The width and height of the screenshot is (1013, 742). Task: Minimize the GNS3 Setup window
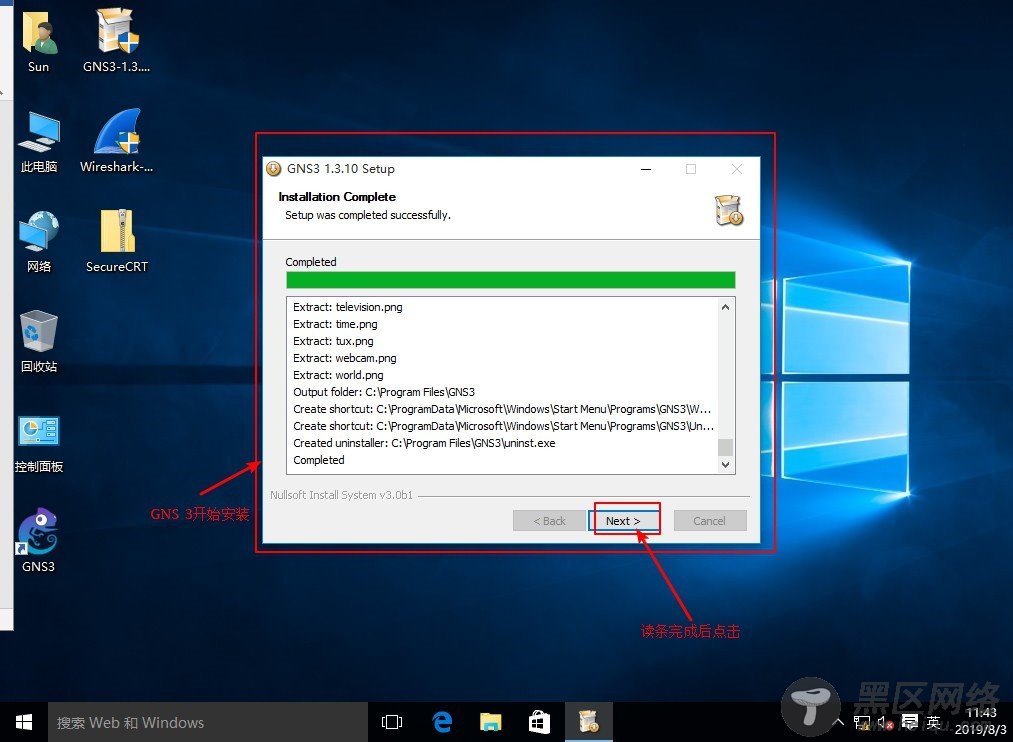(646, 169)
